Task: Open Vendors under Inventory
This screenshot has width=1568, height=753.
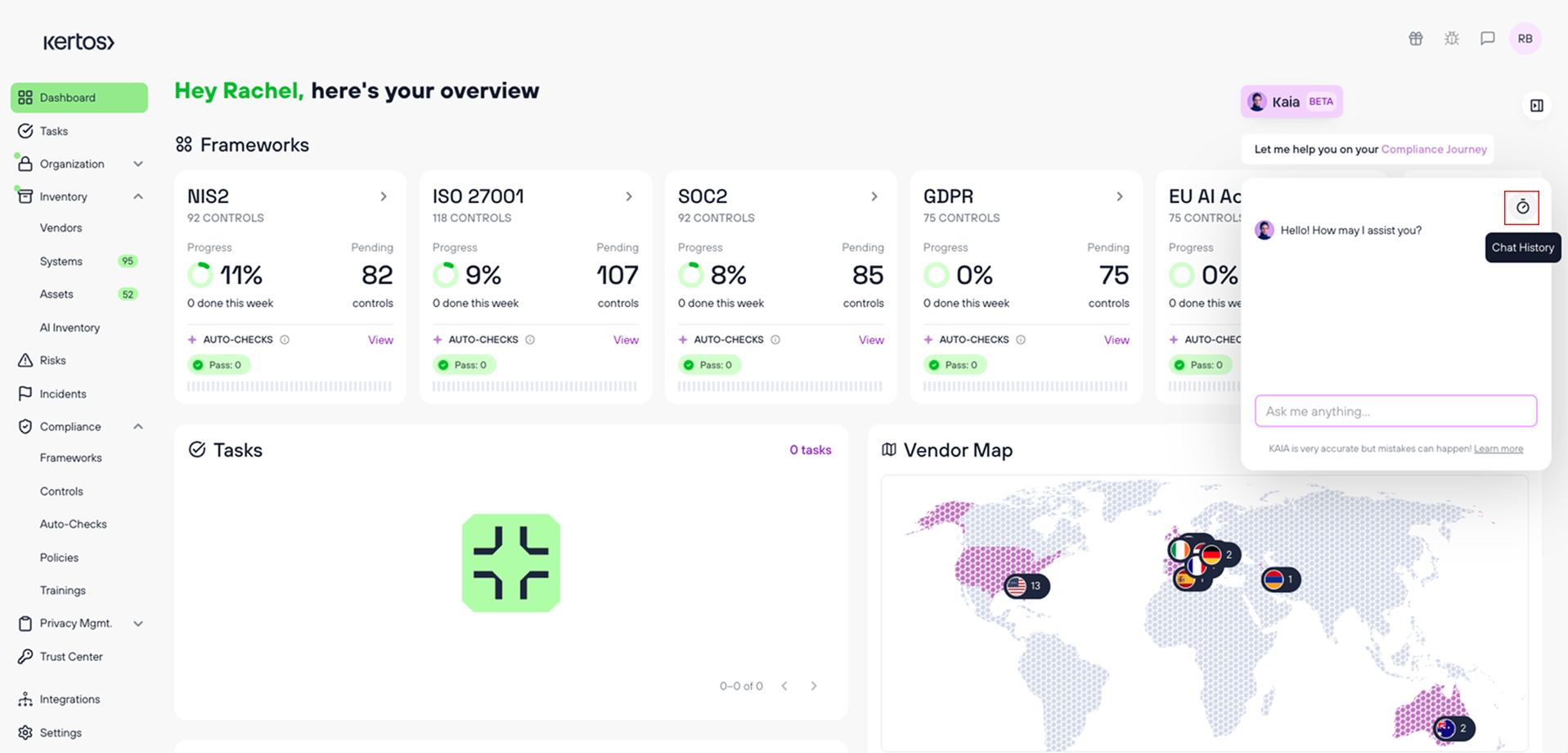Action: tap(61, 228)
